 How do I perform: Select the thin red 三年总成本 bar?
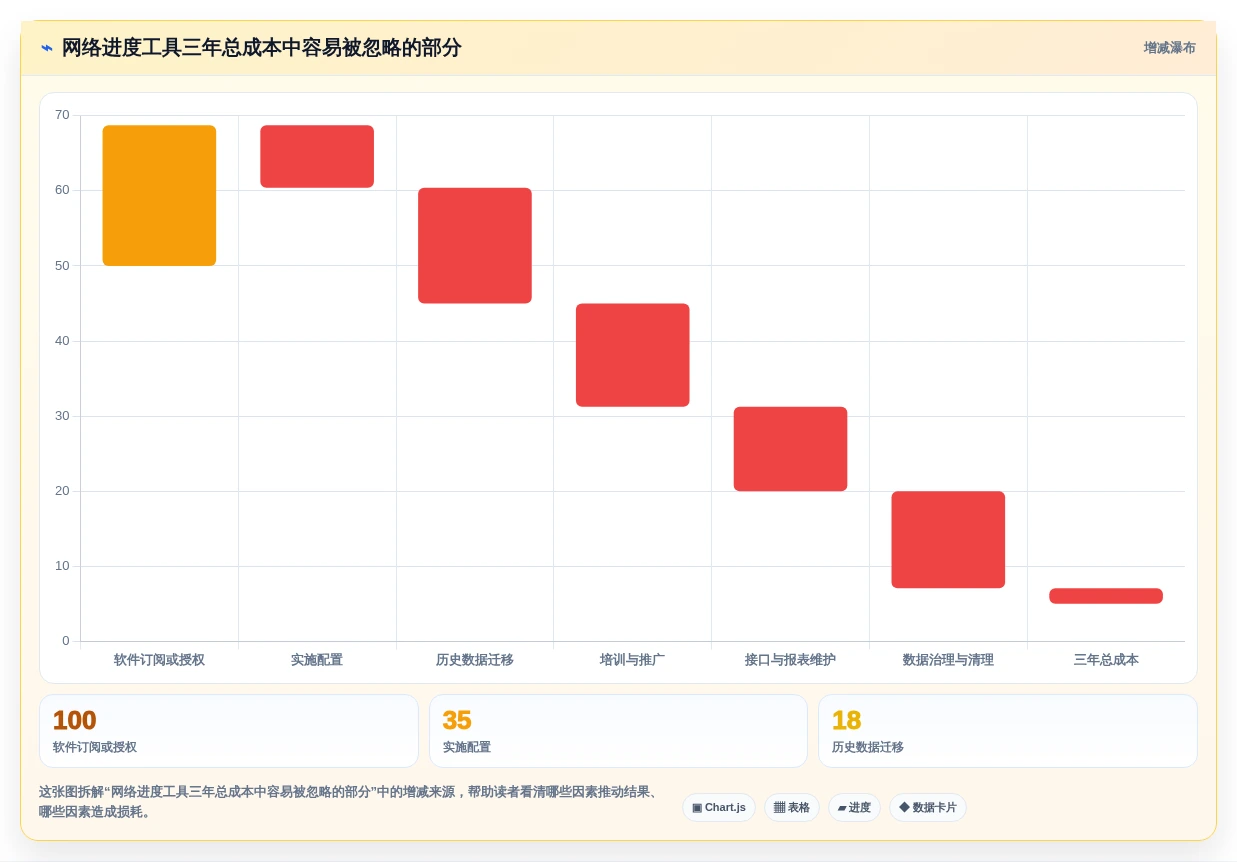(1106, 596)
